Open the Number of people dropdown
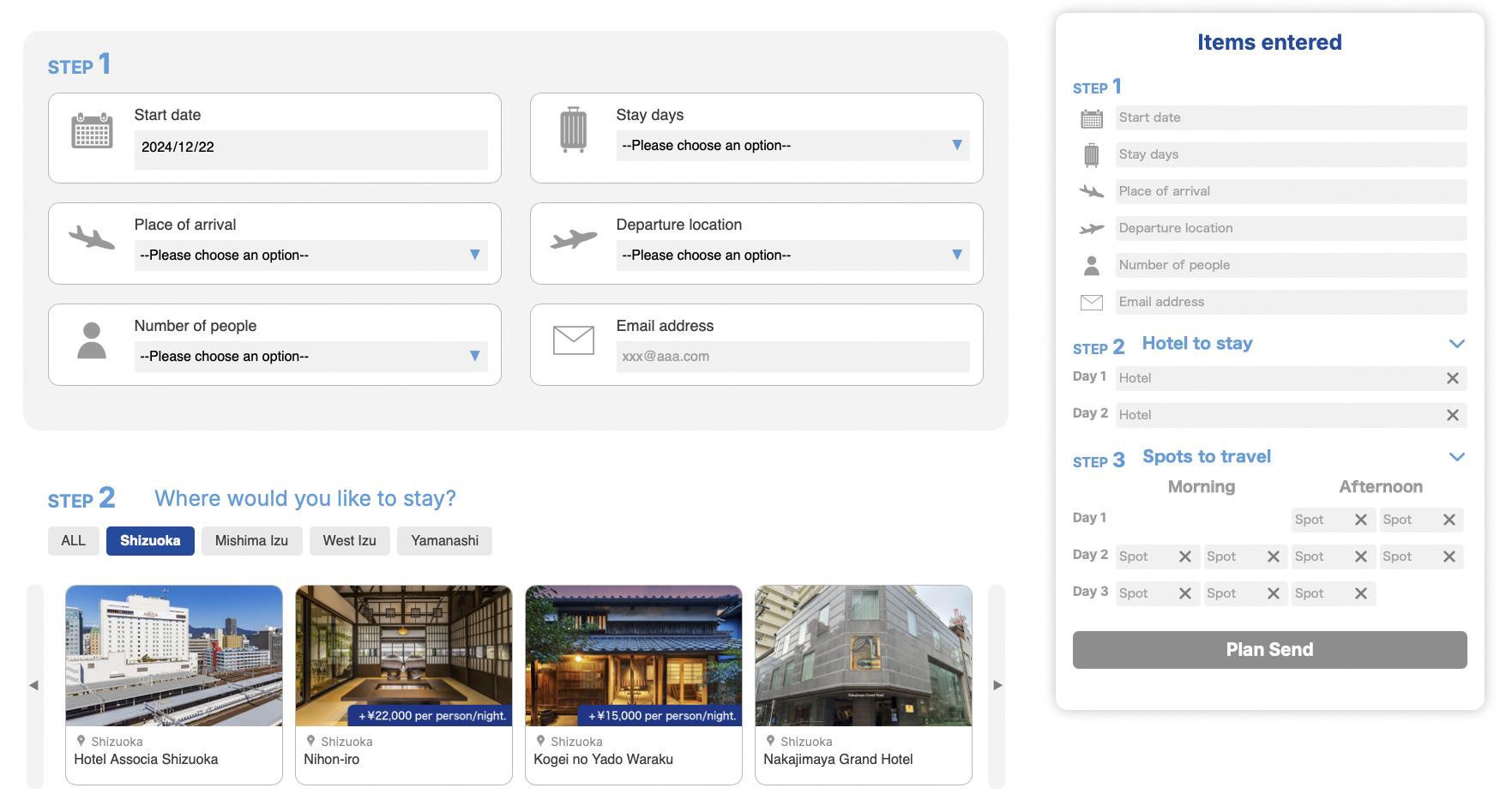Image resolution: width=1512 pixels, height=806 pixels. pyautogui.click(x=311, y=357)
